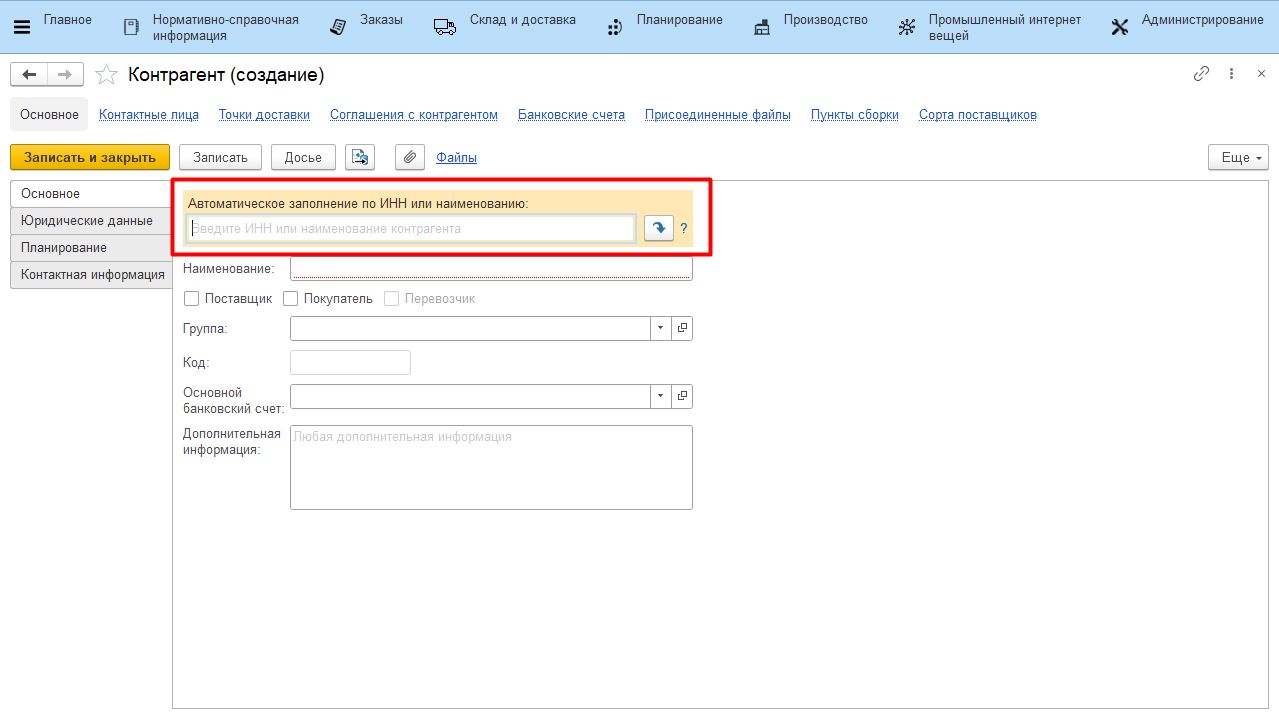The image size is (1279, 720).
Task: Enable the Поставщик checkbox
Action: [191, 298]
